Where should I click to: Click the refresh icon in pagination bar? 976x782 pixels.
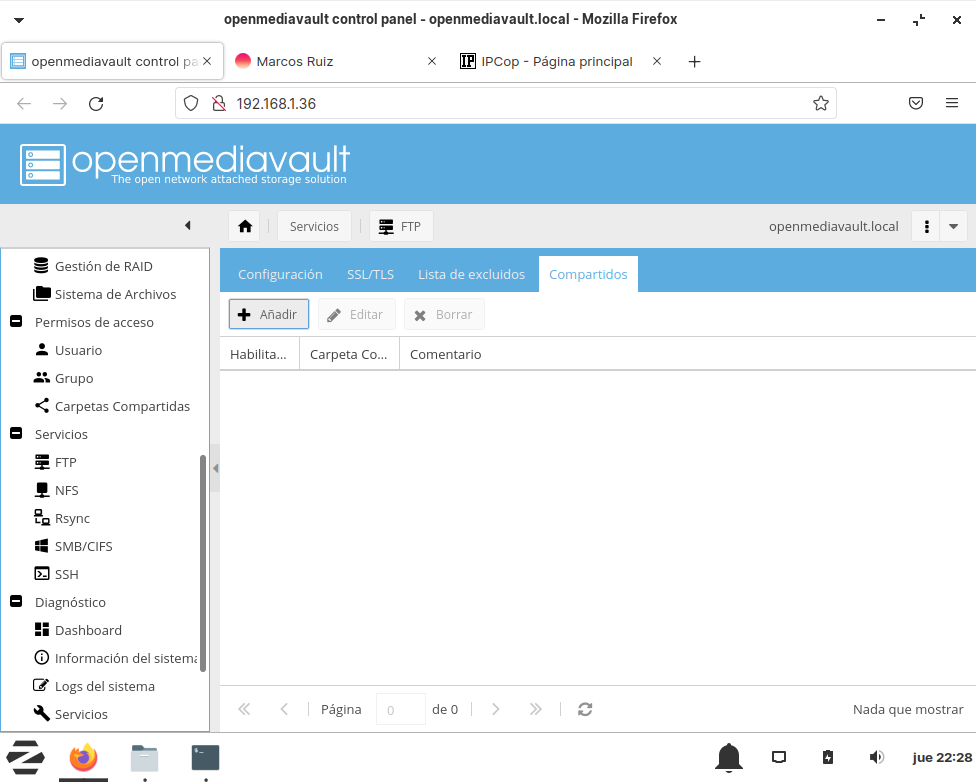pyautogui.click(x=585, y=709)
